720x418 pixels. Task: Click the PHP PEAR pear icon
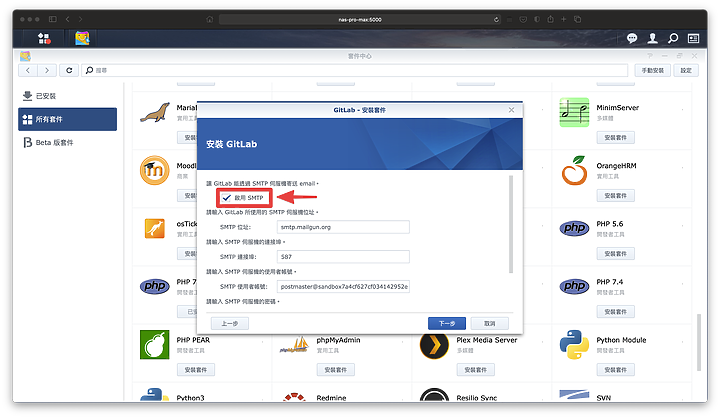(x=155, y=345)
